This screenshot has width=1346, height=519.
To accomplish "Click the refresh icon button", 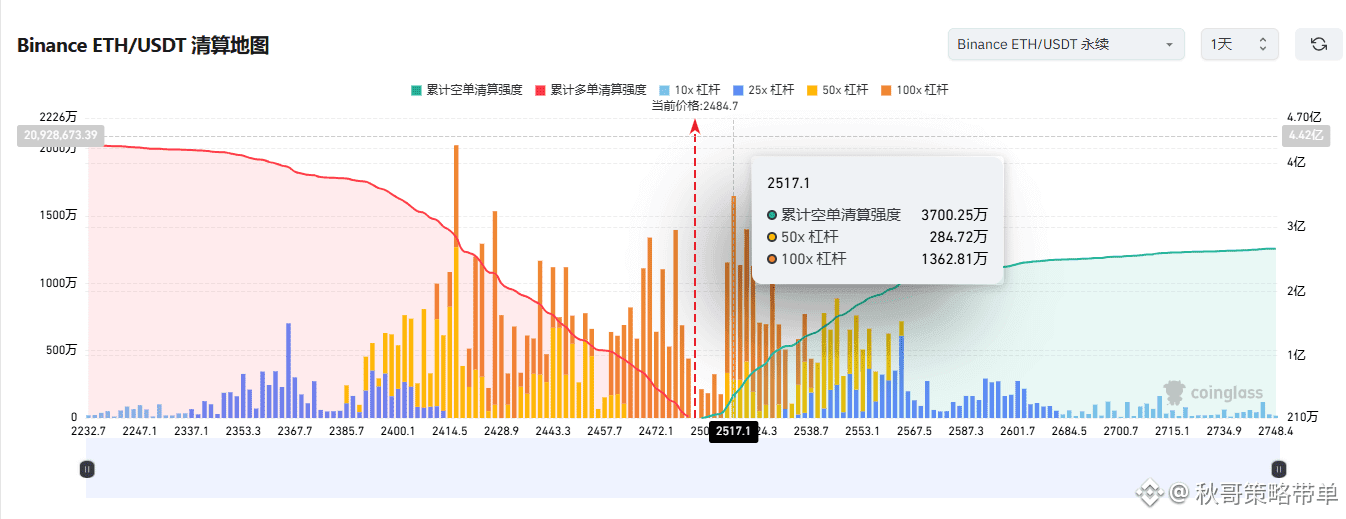I will (1318, 44).
